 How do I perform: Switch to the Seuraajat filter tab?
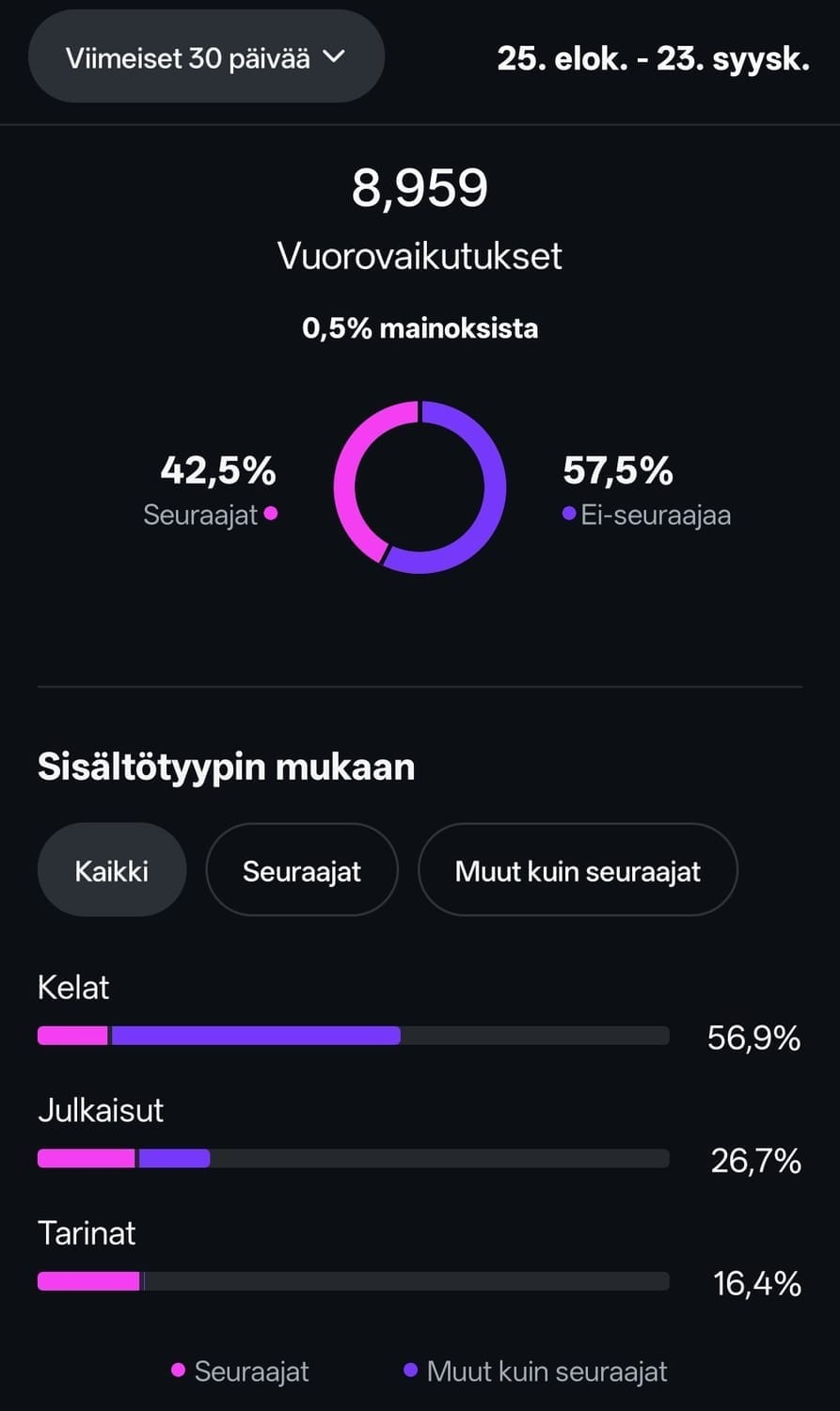point(301,870)
